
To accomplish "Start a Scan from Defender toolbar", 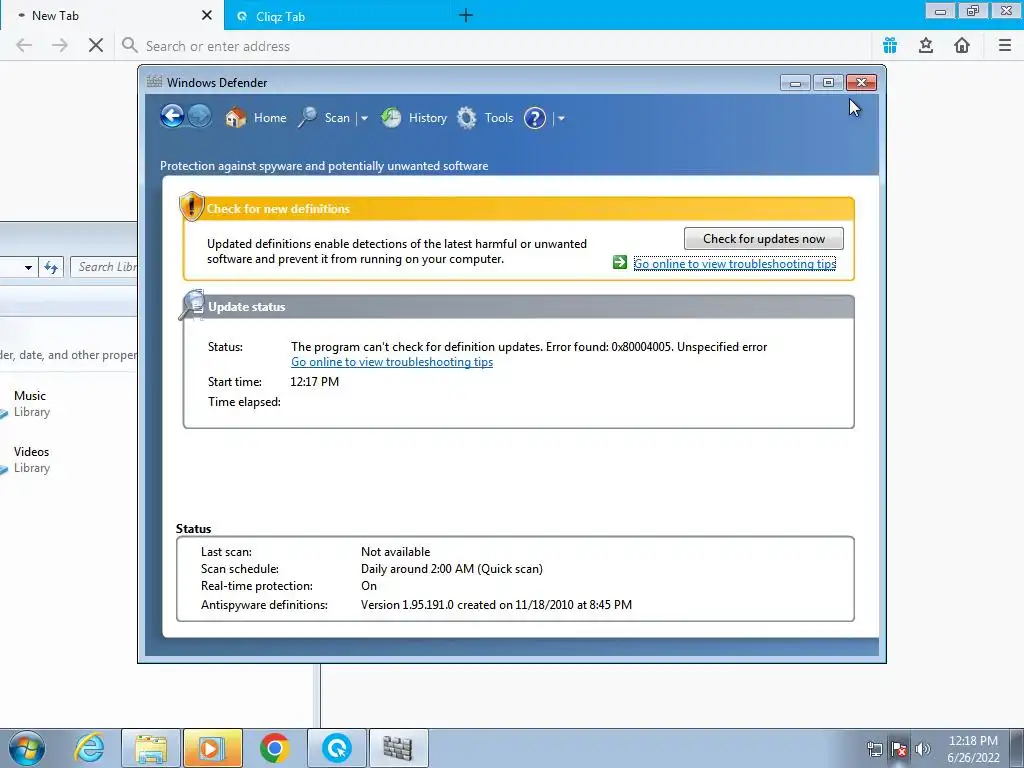I will coord(324,118).
